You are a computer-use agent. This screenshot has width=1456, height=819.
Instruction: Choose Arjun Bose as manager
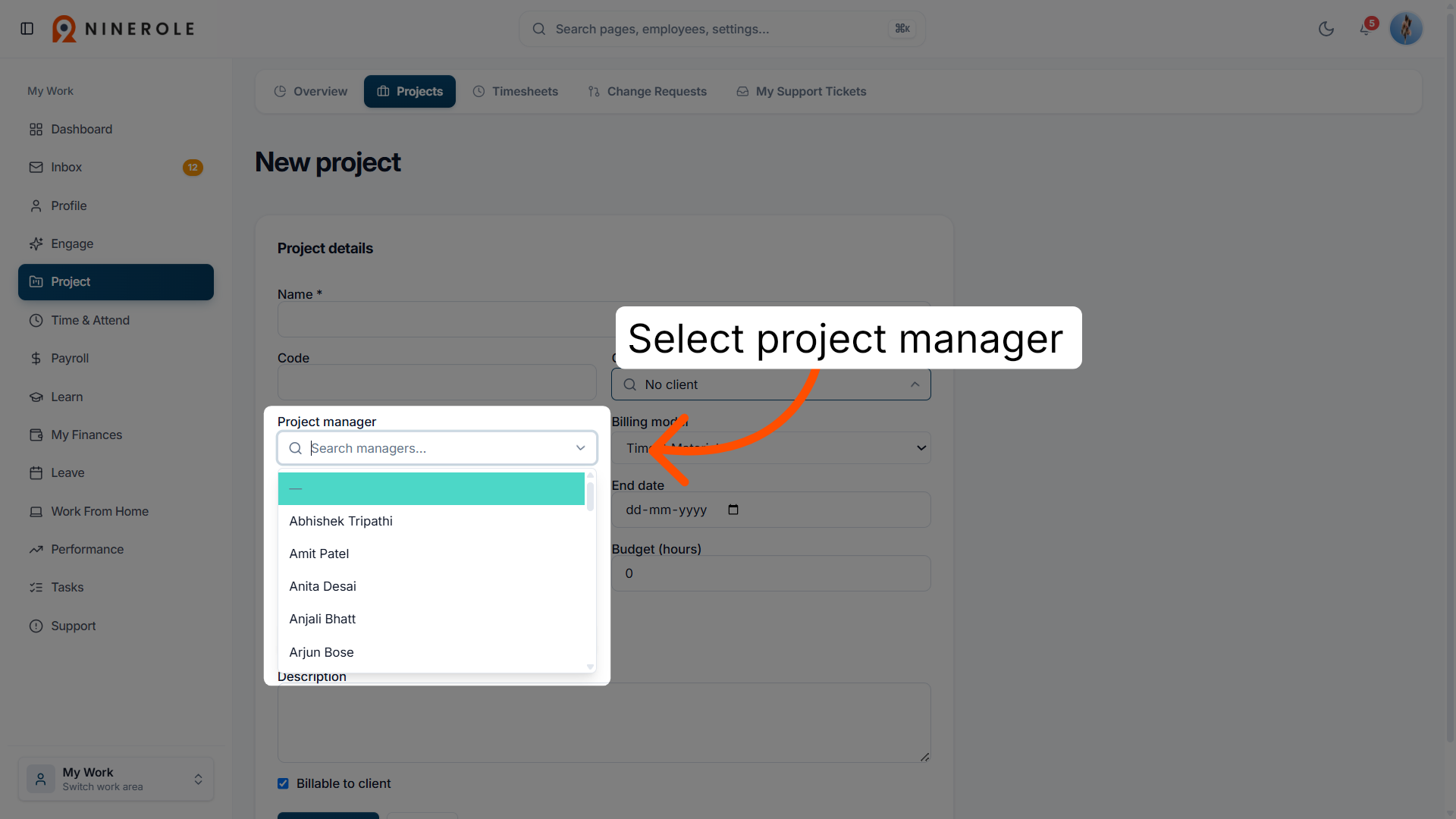(431, 653)
